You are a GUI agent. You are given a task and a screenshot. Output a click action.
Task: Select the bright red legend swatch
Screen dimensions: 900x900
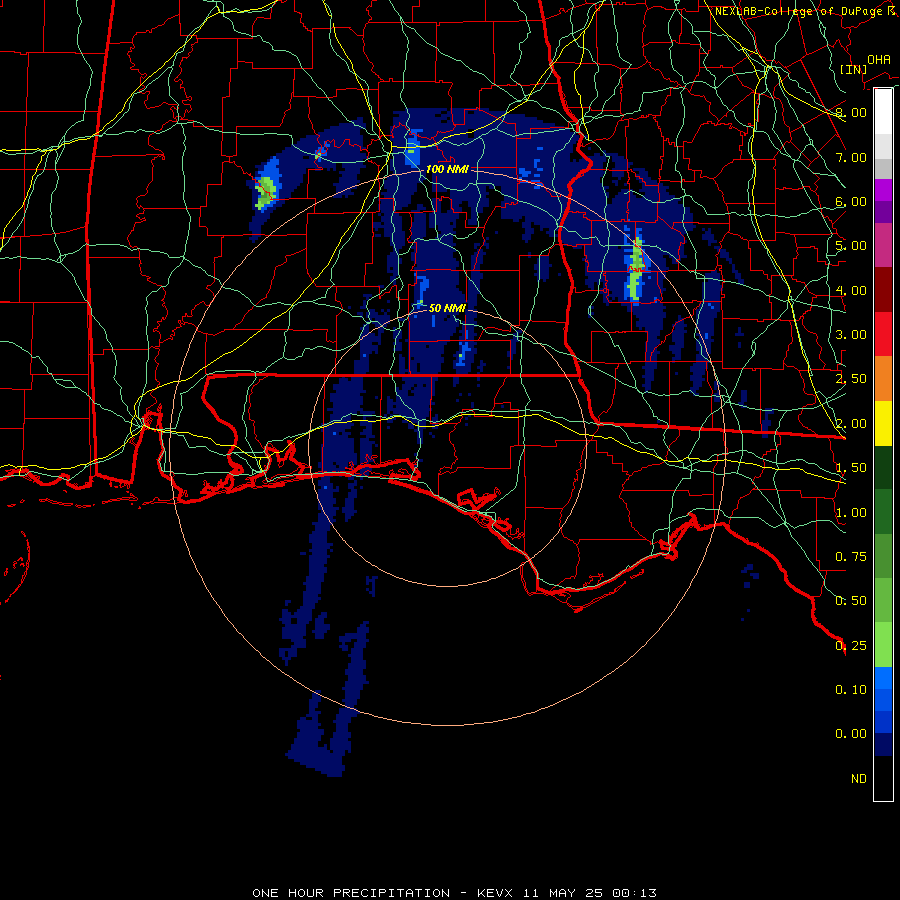click(883, 334)
